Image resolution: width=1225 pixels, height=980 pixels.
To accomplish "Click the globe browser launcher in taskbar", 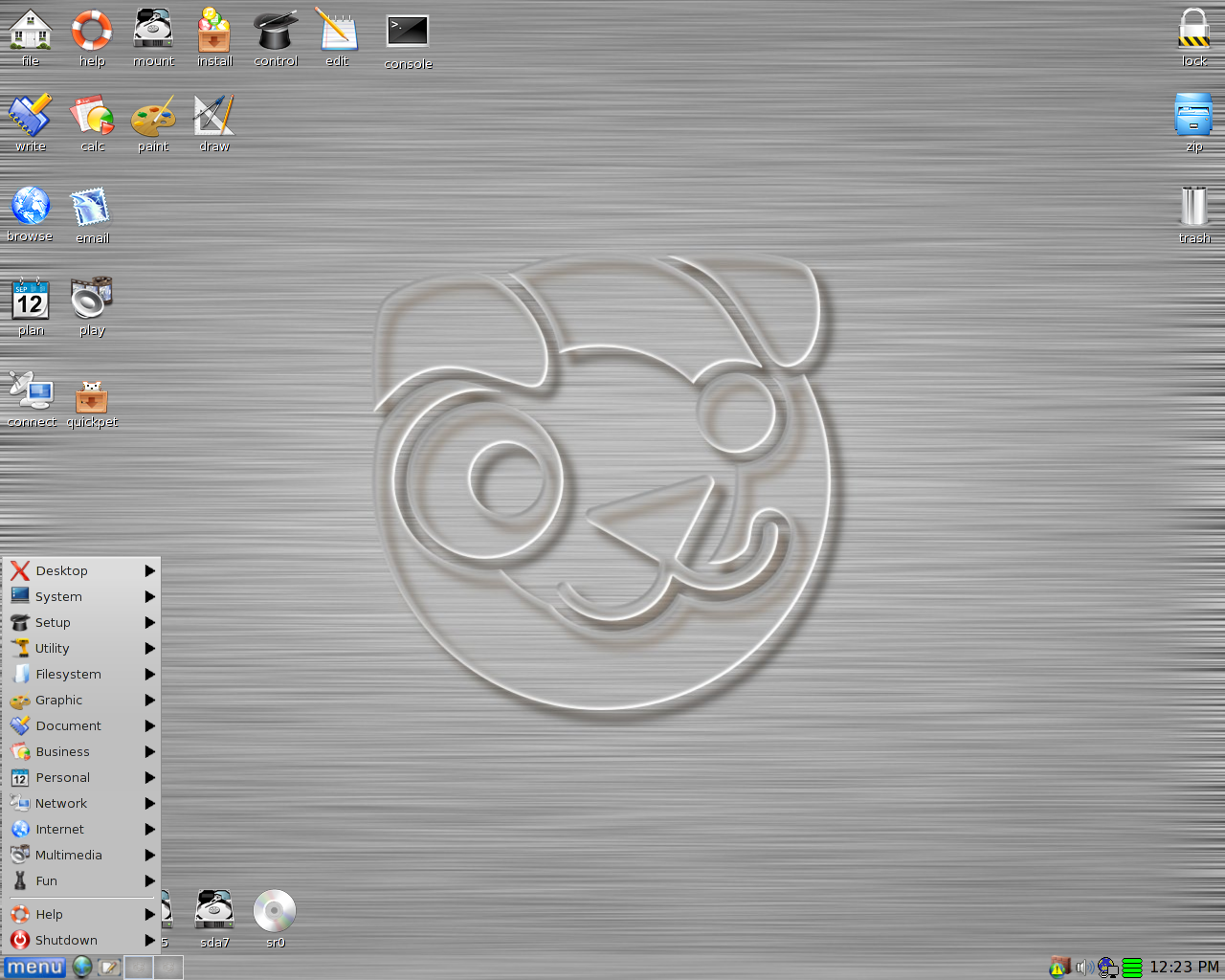I will (82, 968).
